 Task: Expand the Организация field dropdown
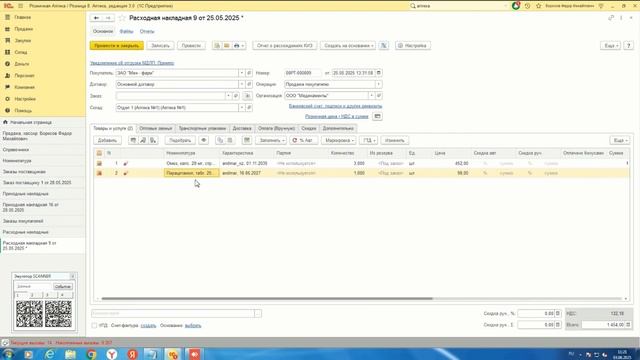pos(371,96)
